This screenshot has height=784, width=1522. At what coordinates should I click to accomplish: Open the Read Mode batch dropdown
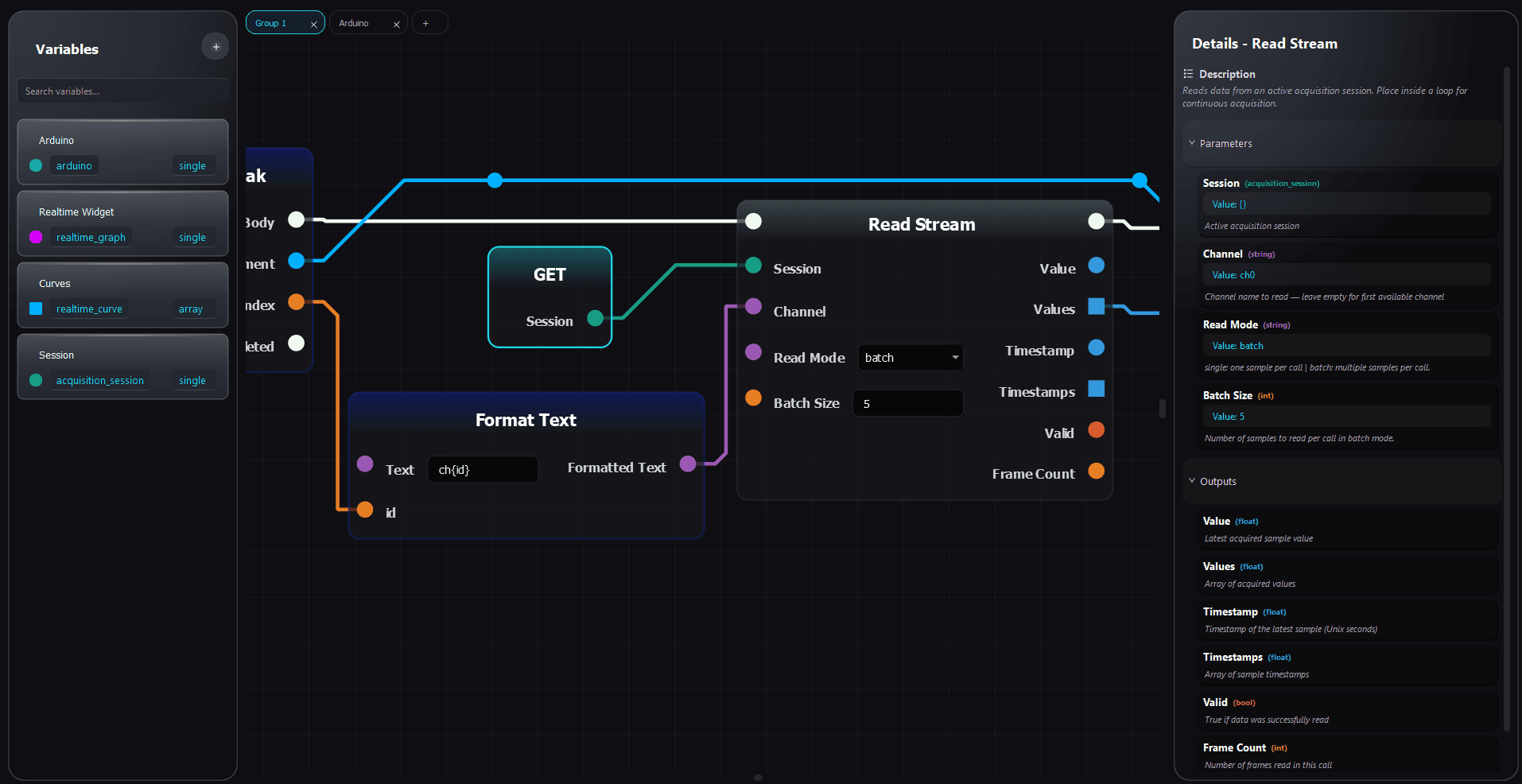point(909,357)
